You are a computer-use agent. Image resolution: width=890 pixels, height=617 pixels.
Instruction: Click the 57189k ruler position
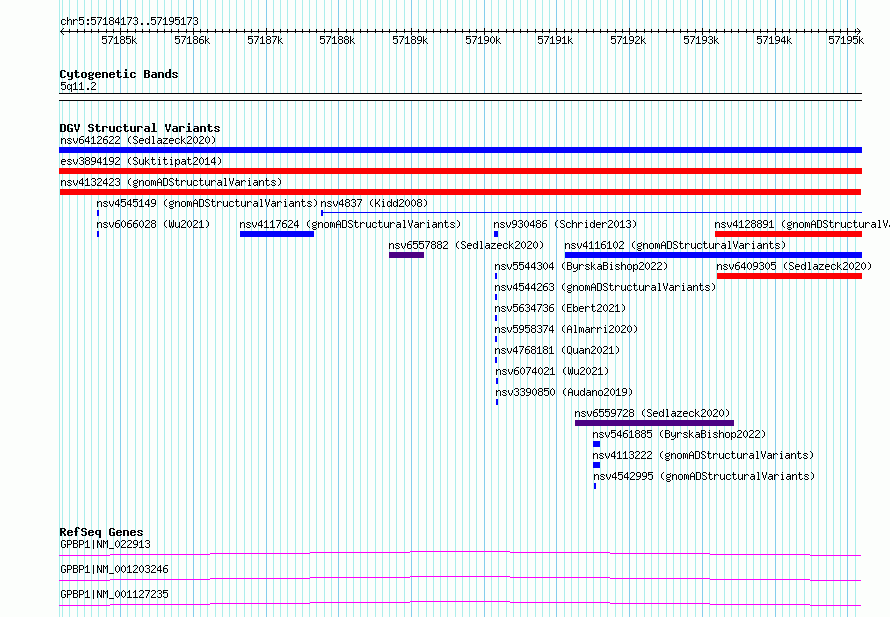click(410, 40)
